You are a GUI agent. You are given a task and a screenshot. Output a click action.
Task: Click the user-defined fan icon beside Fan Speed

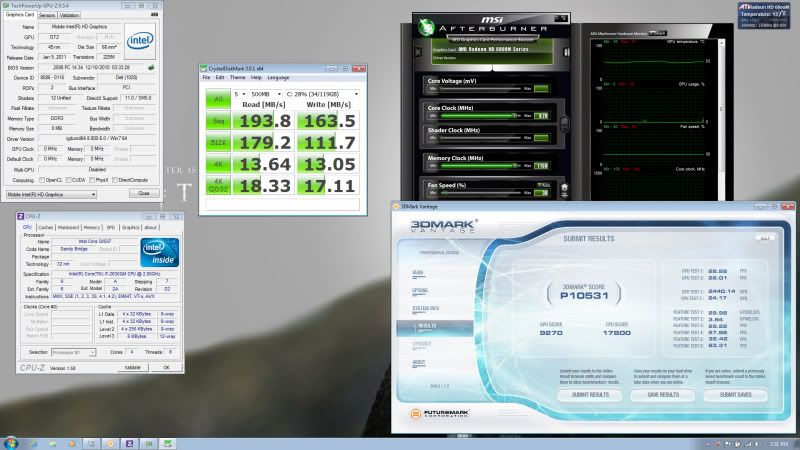click(564, 188)
